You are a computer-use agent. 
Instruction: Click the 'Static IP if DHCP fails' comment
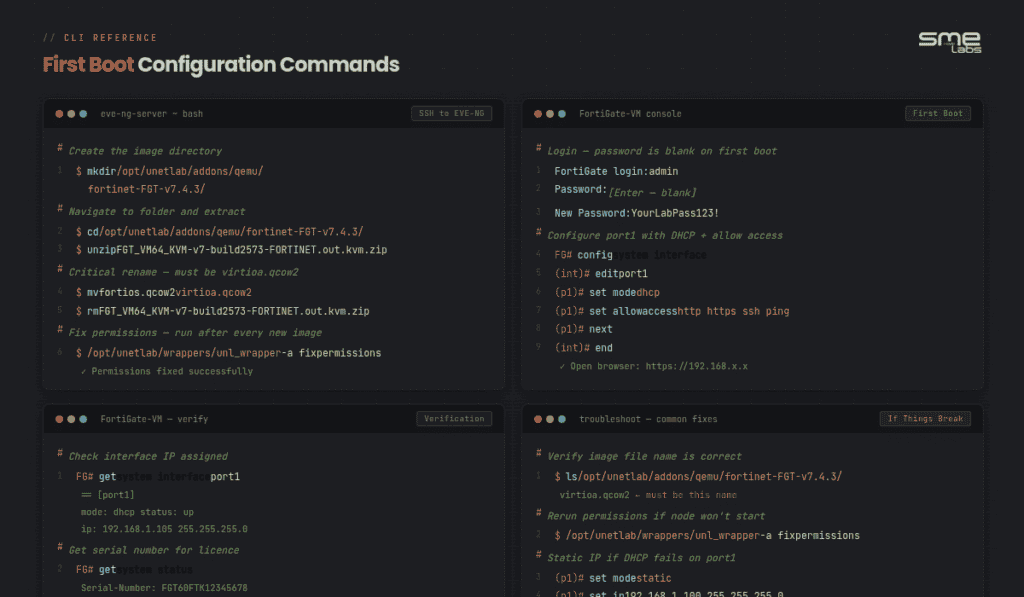click(641, 558)
